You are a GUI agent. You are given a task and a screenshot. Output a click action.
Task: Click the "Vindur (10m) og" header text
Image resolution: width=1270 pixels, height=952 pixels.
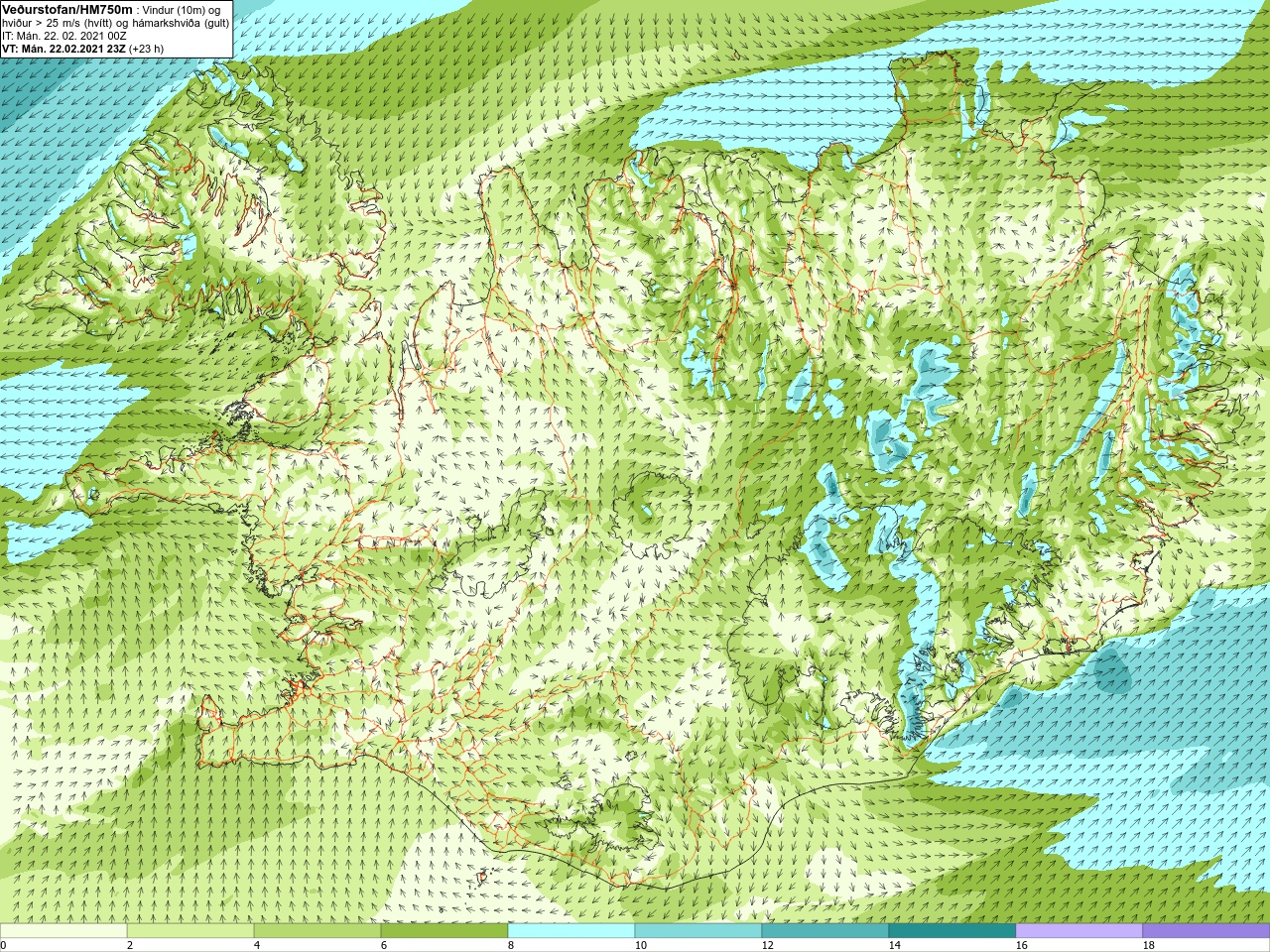click(x=182, y=10)
